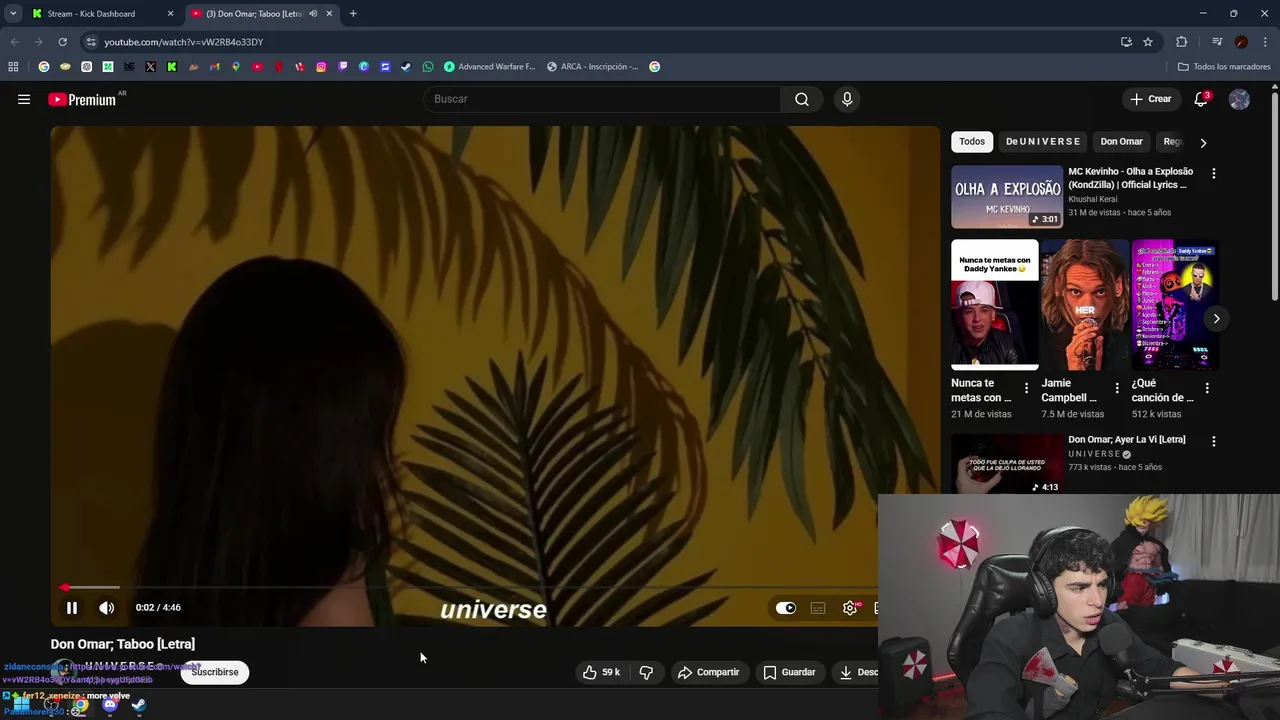
Task: Toggle the autoplay switch in player
Action: 786,608
